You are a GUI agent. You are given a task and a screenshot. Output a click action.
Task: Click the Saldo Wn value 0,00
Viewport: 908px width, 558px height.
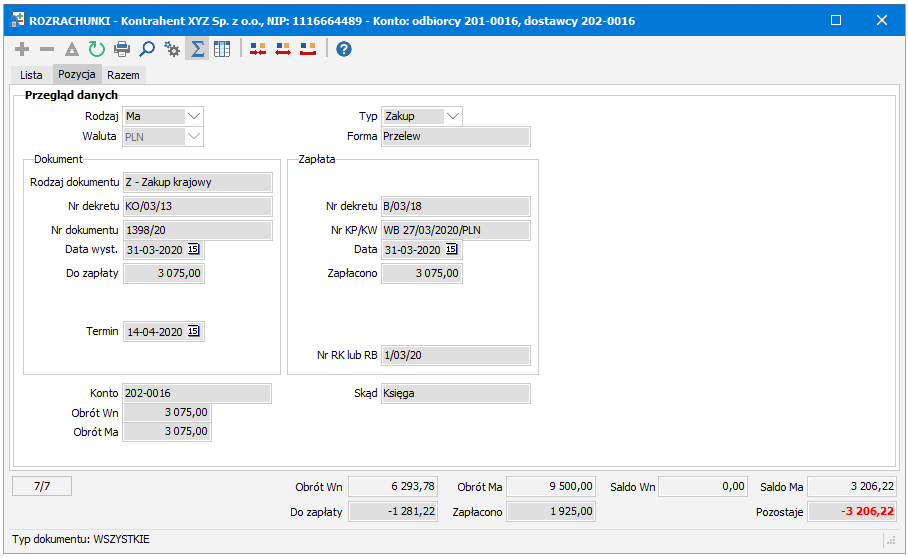click(703, 487)
